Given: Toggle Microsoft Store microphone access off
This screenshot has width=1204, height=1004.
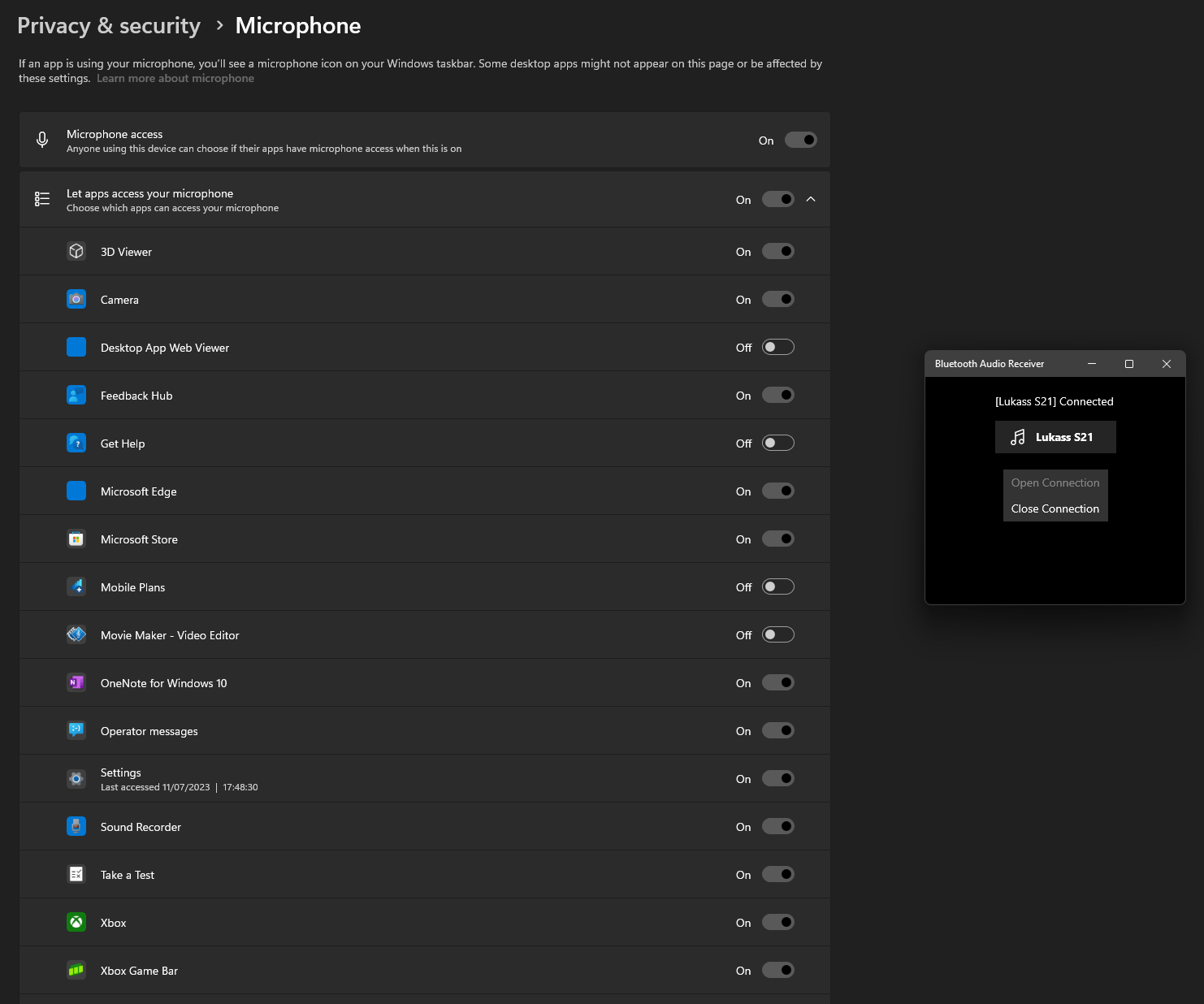Looking at the screenshot, I should [778, 539].
